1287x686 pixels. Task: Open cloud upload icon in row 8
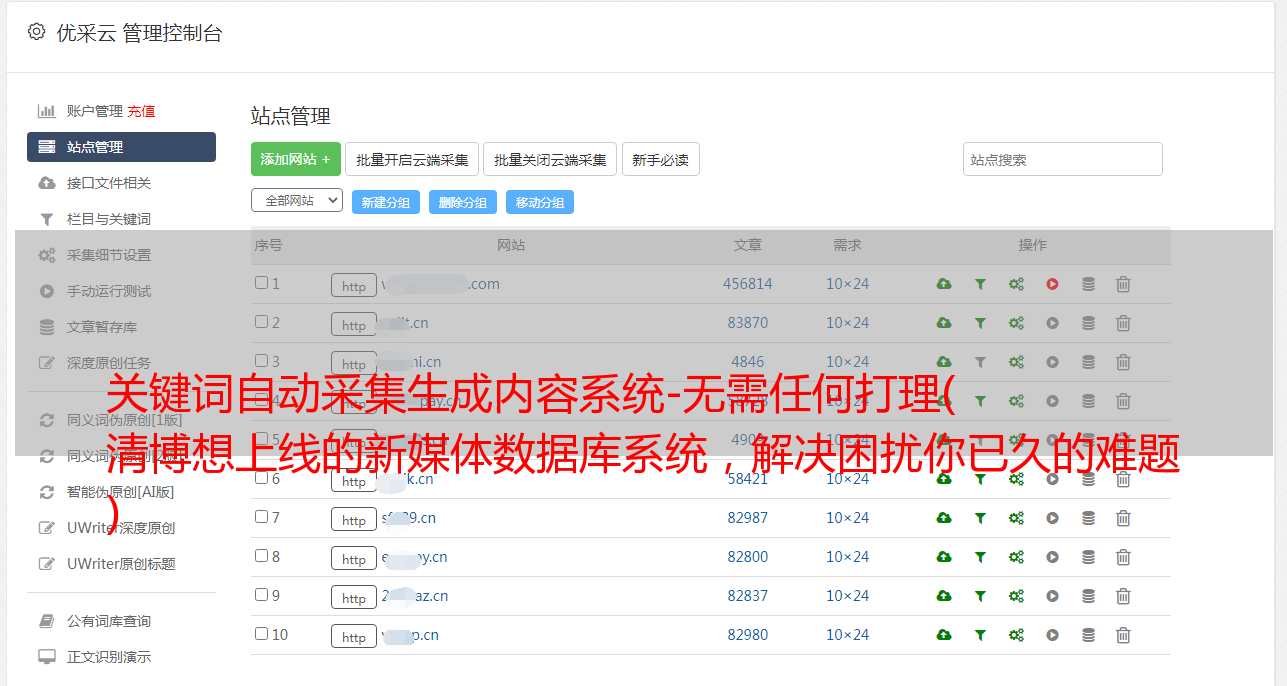click(x=944, y=557)
